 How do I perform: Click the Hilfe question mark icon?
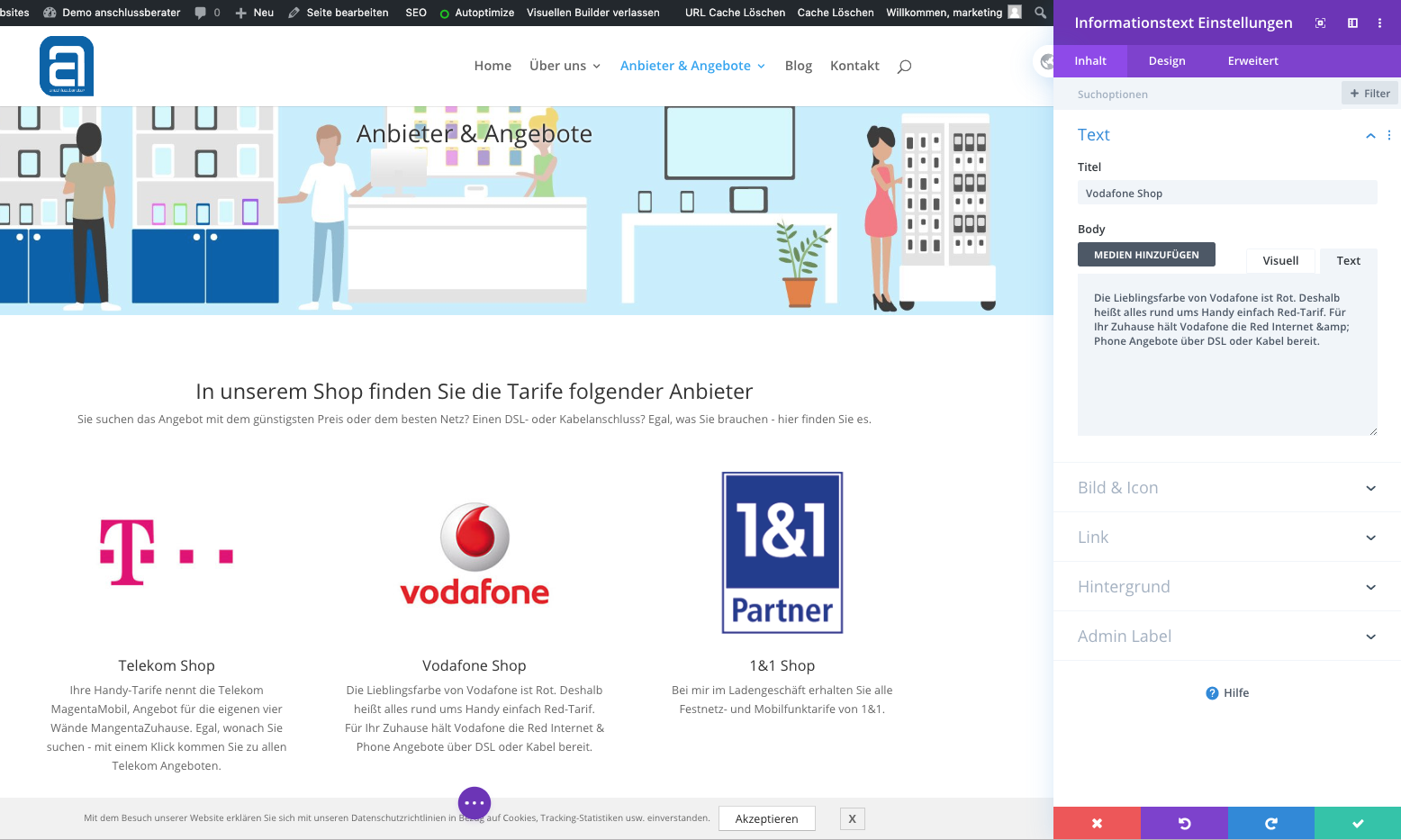(1212, 692)
